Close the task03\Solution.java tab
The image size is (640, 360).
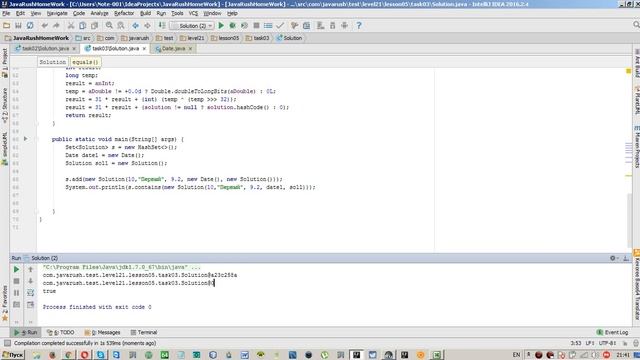pyautogui.click(x=144, y=49)
